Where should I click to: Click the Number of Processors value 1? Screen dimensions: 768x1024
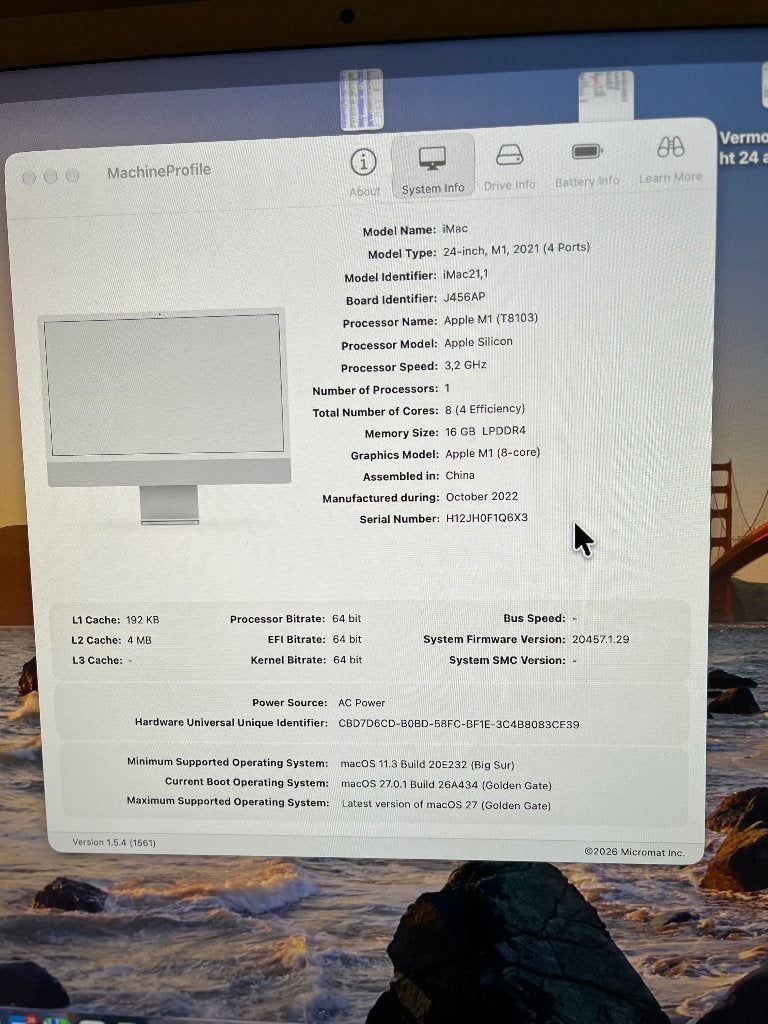447,388
